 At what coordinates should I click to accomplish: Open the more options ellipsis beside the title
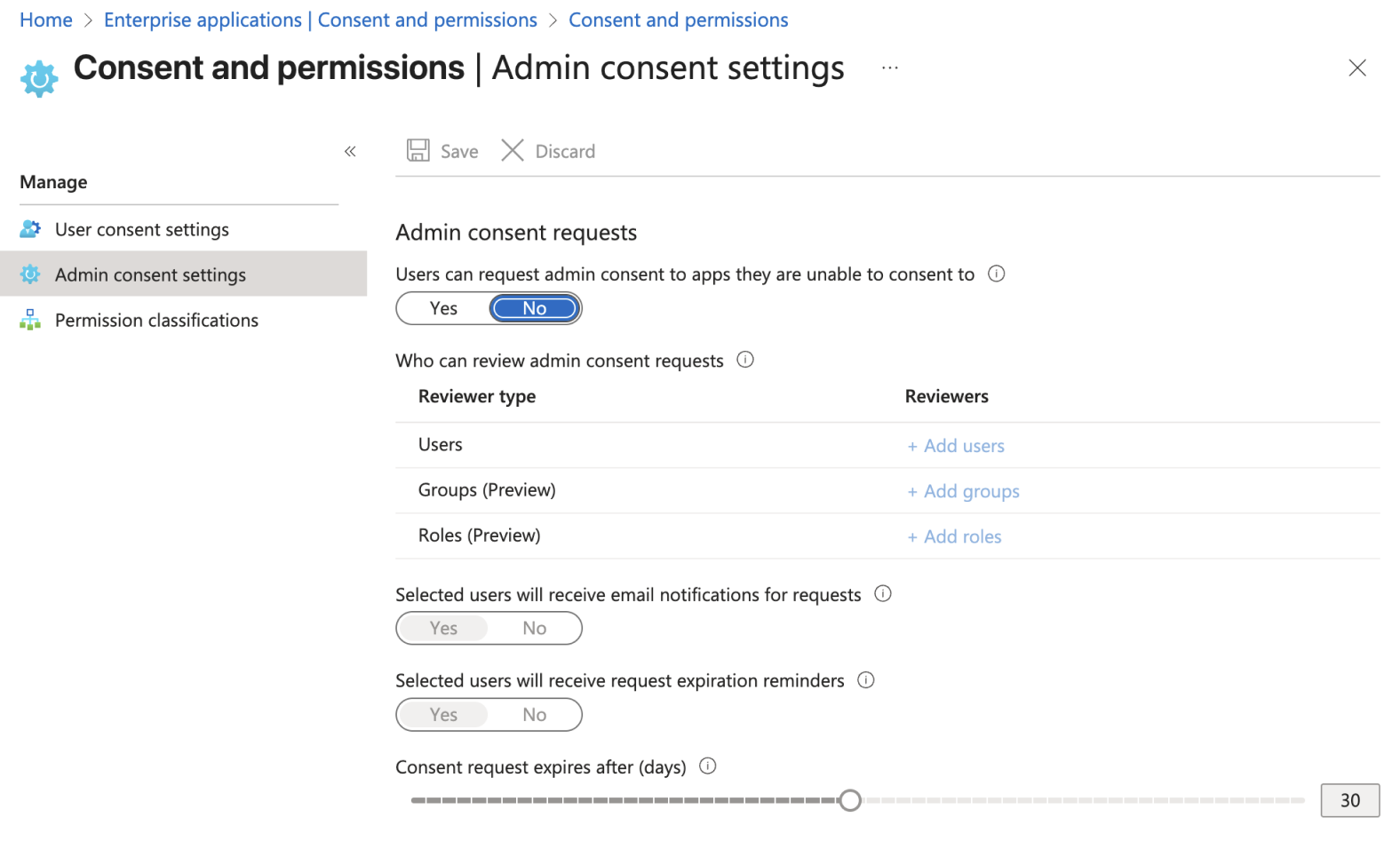click(x=890, y=67)
